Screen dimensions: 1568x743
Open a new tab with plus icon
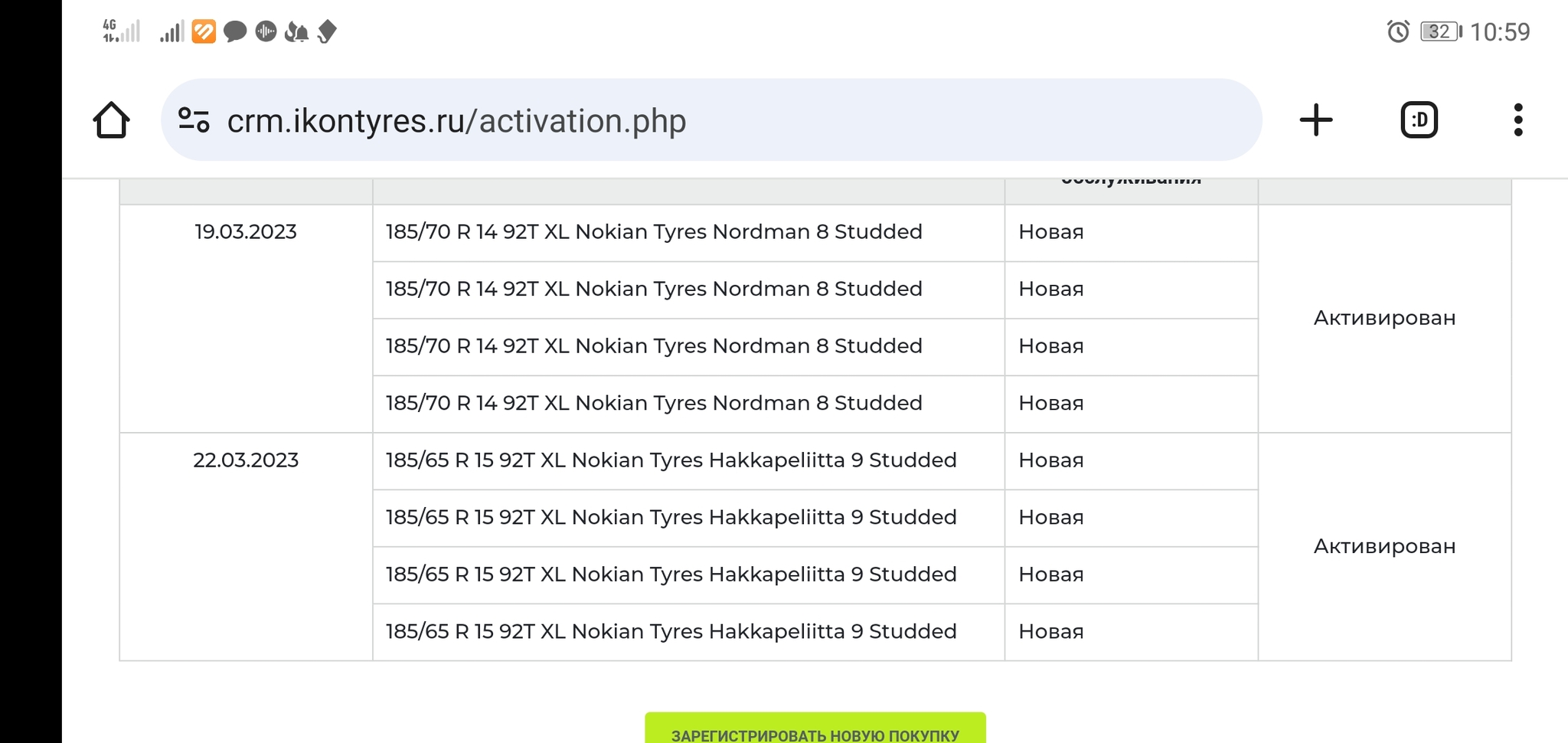[1316, 120]
